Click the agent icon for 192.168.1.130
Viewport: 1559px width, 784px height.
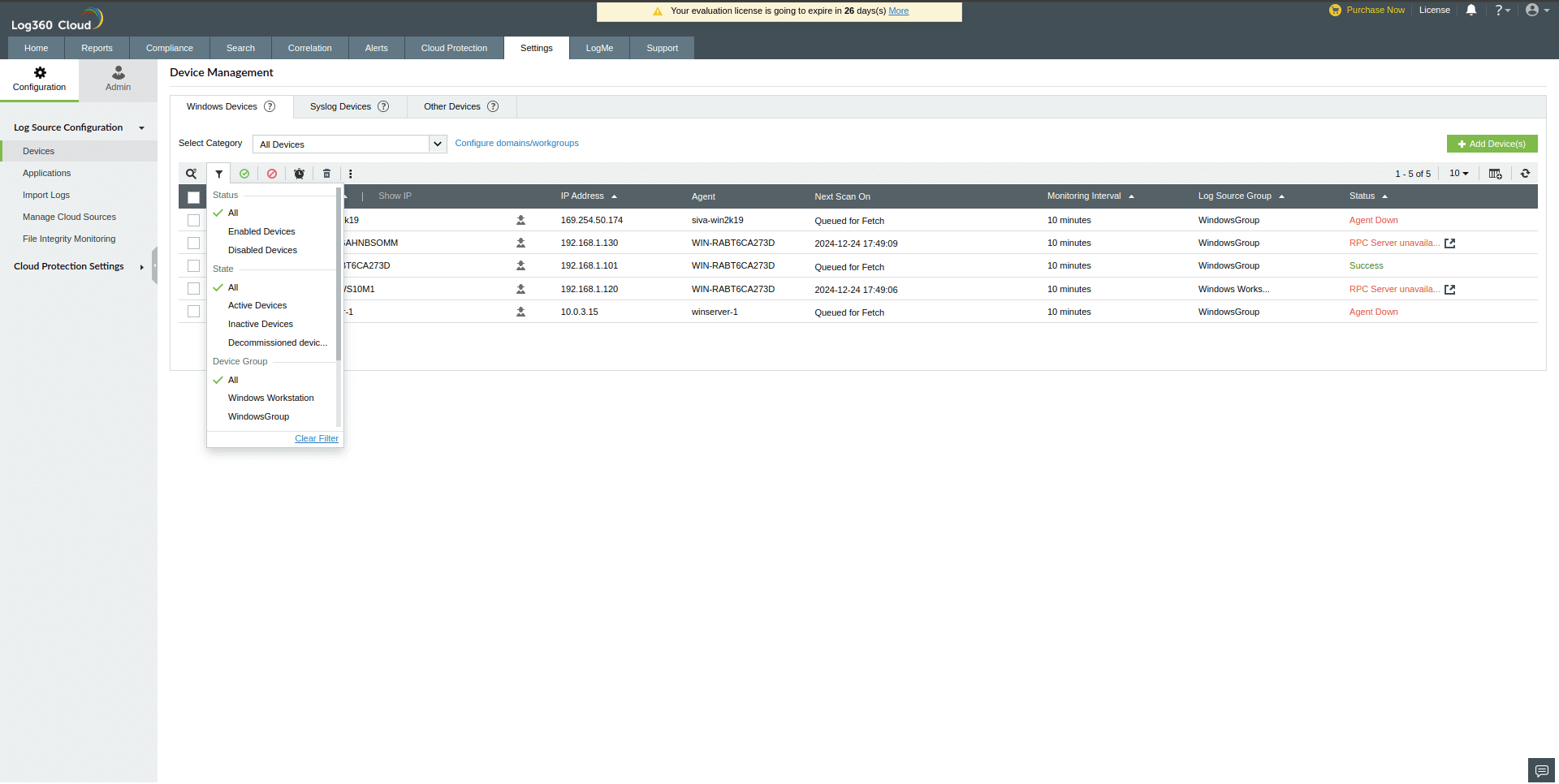point(521,243)
